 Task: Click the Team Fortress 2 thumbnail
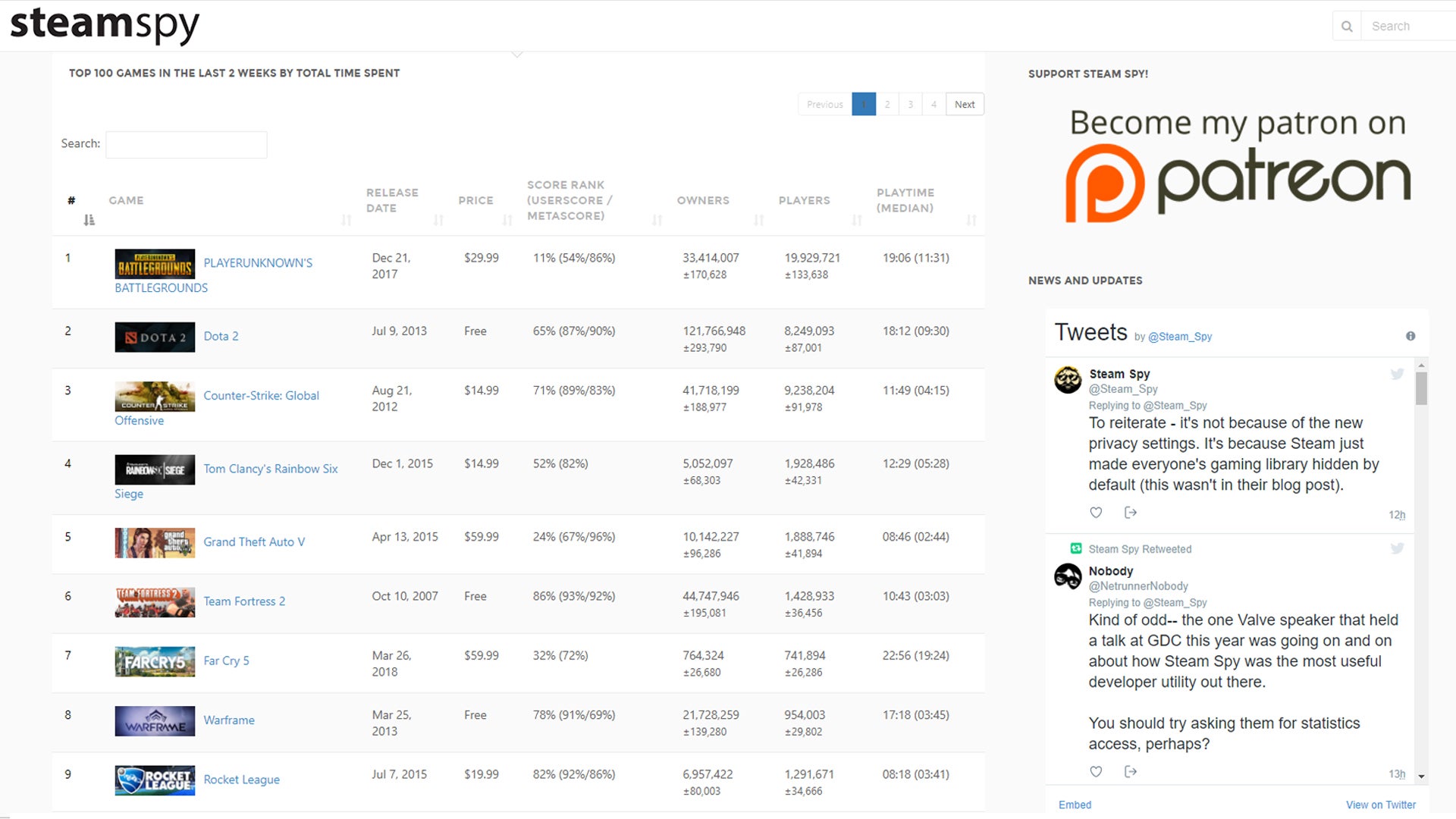point(155,602)
